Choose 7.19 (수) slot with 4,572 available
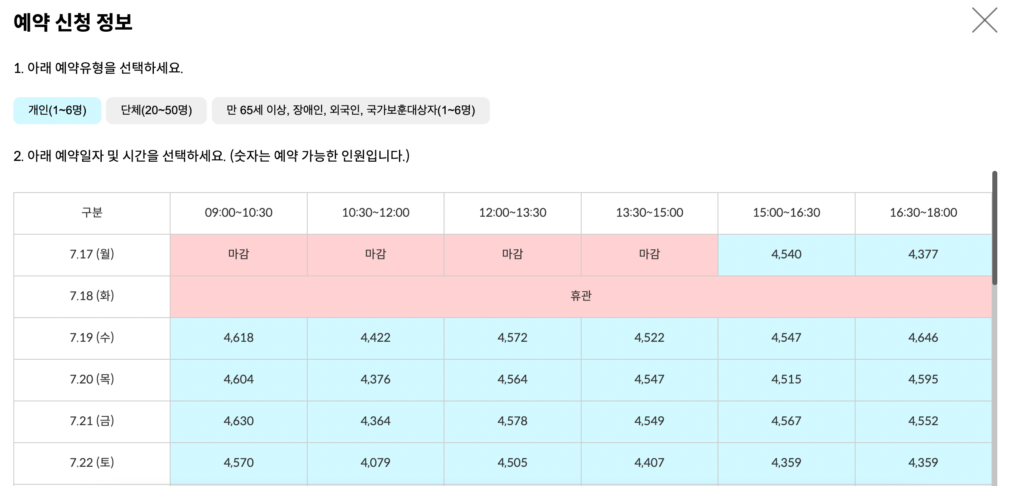Image resolution: width=1024 pixels, height=486 pixels. [x=513, y=338]
